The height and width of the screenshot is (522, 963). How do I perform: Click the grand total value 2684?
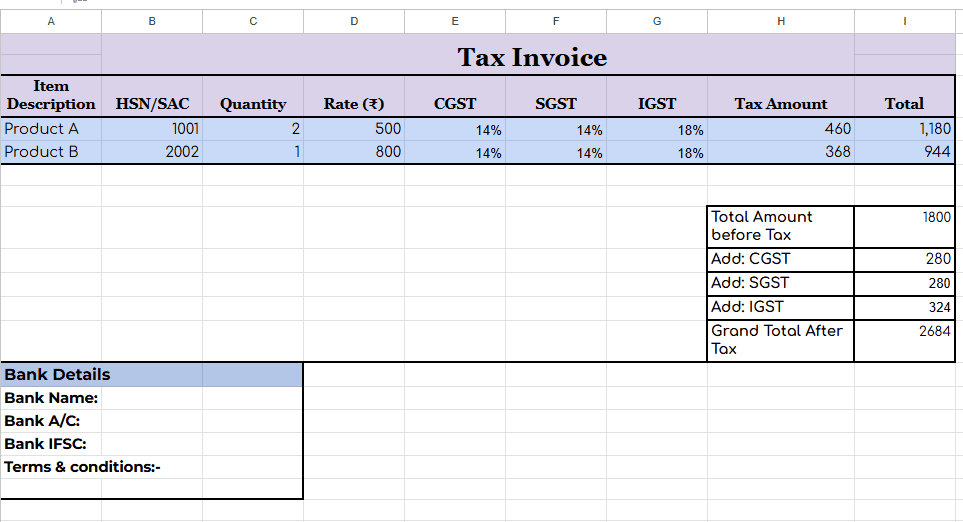pyautogui.click(x=908, y=340)
